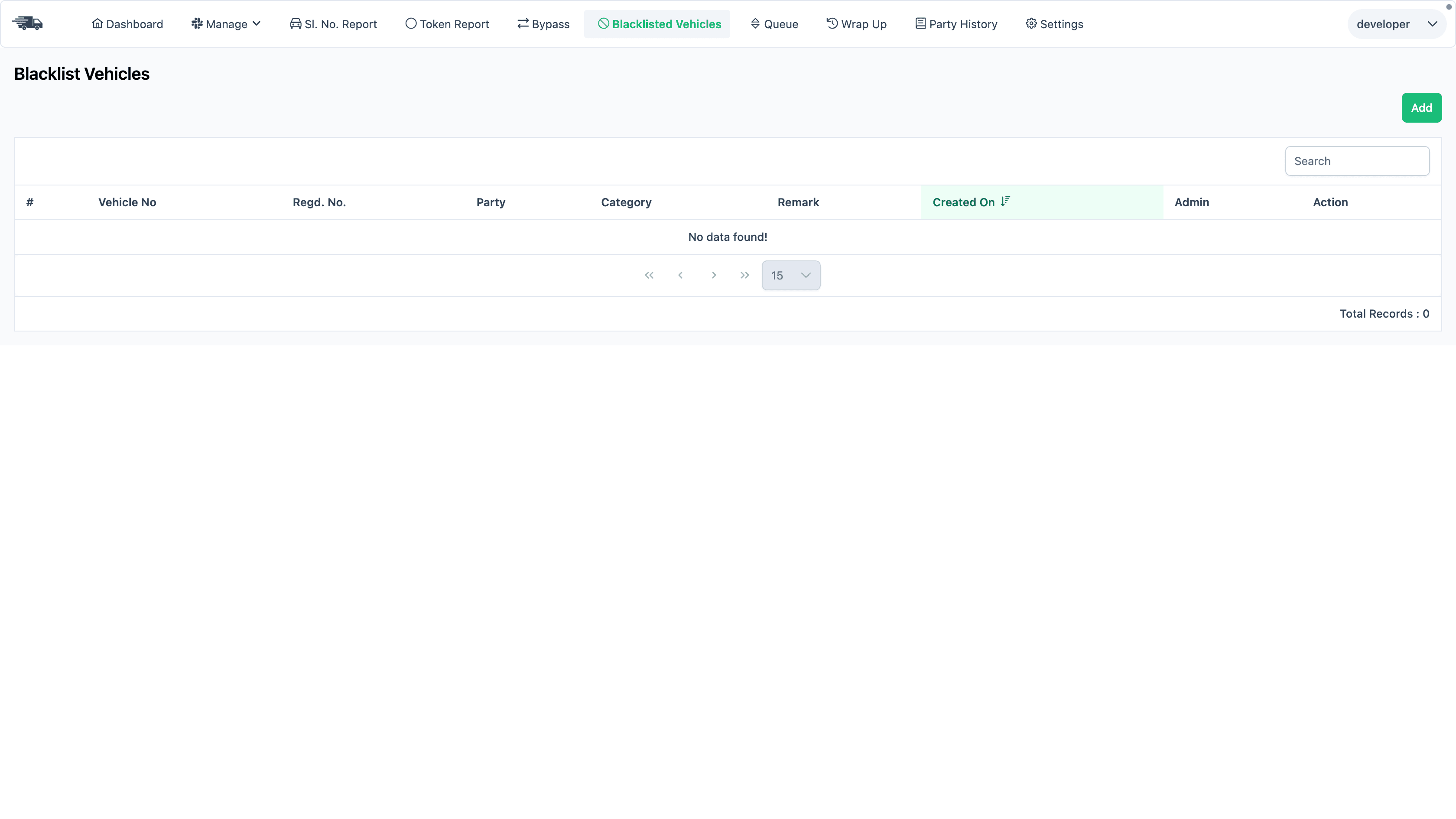Screen dimensions: 1456x819
Task: Open the developer user dropdown
Action: [1396, 24]
